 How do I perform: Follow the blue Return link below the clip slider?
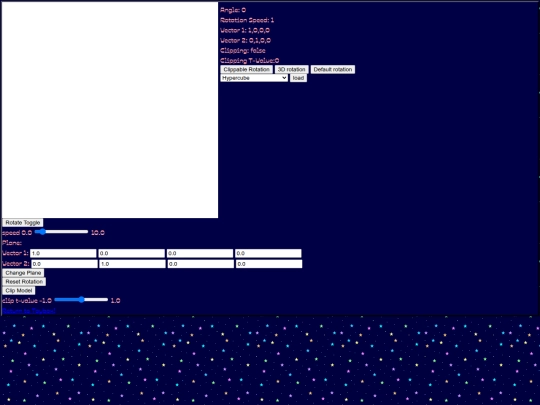click(29, 311)
